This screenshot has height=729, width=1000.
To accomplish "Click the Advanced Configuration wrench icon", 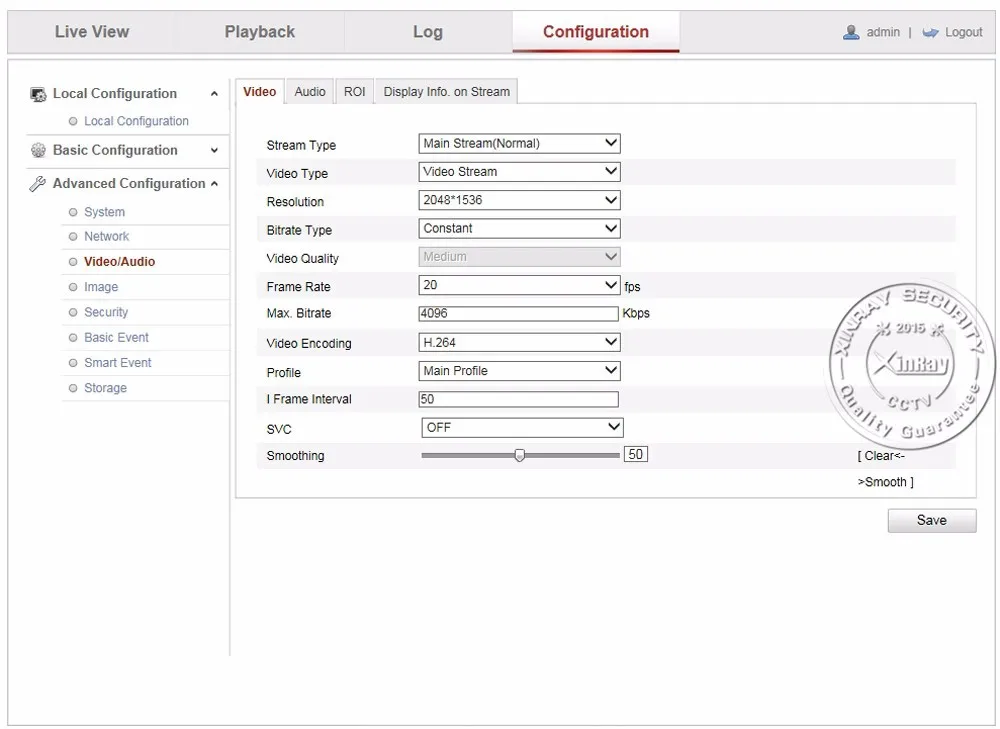I will (x=38, y=184).
